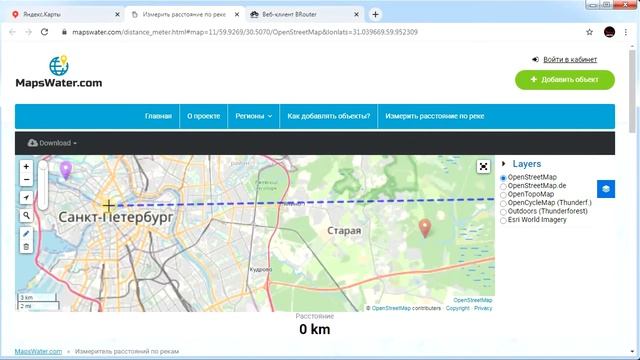Select the purple map marker

pyautogui.click(x=66, y=170)
